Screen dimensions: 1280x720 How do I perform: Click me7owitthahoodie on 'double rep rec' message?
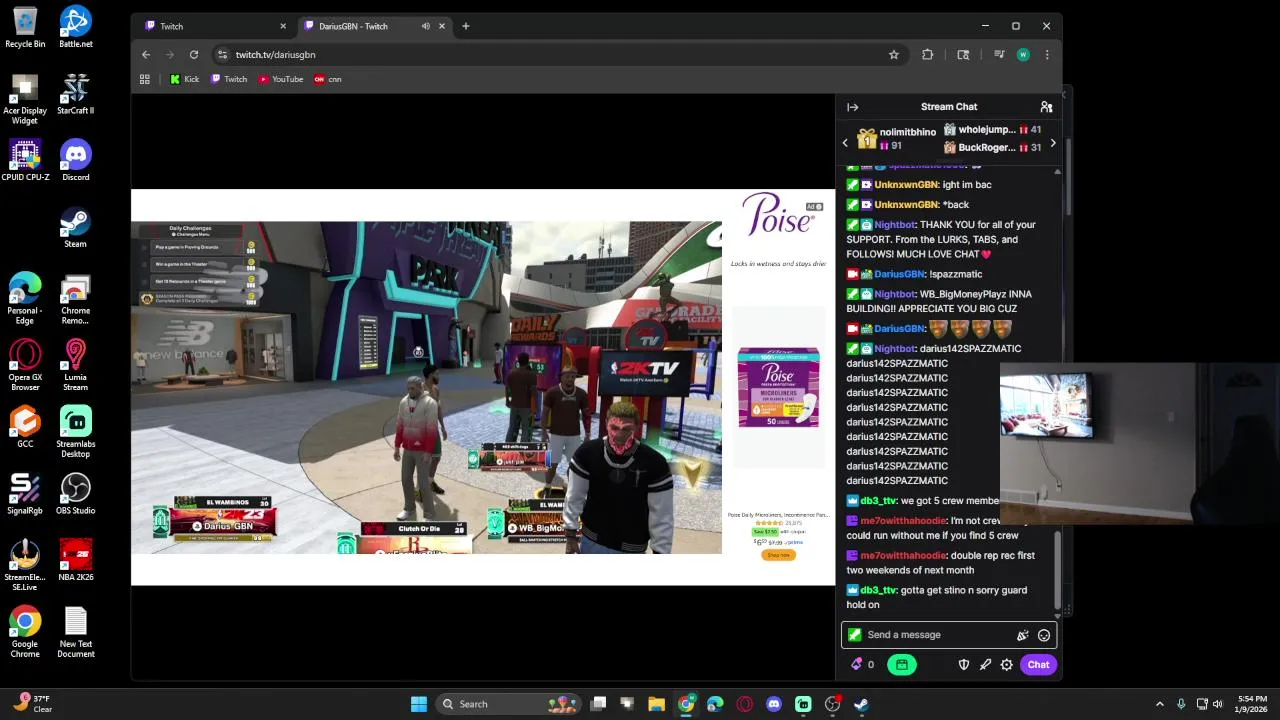(903, 556)
